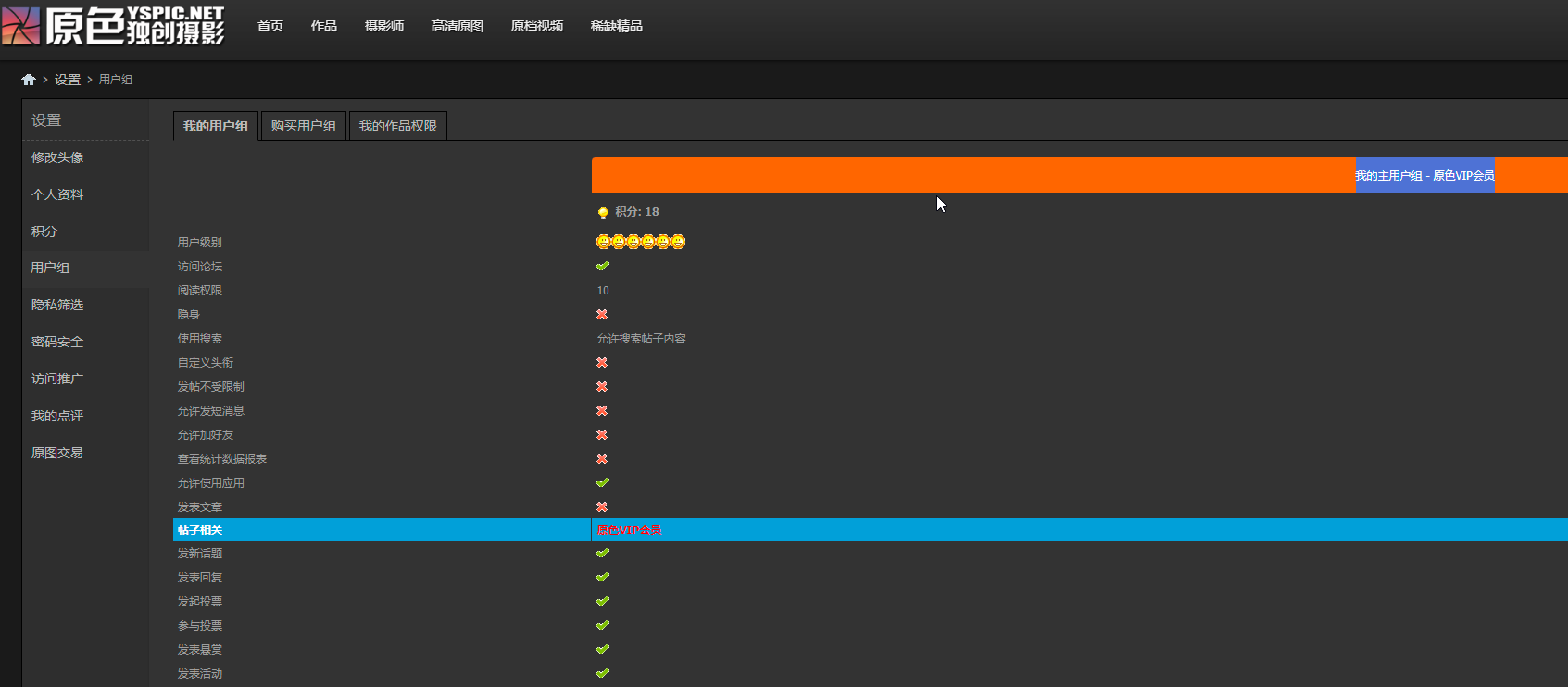Click the green check for 发表悬赏
Screen dimensions: 1568x687
point(603,649)
